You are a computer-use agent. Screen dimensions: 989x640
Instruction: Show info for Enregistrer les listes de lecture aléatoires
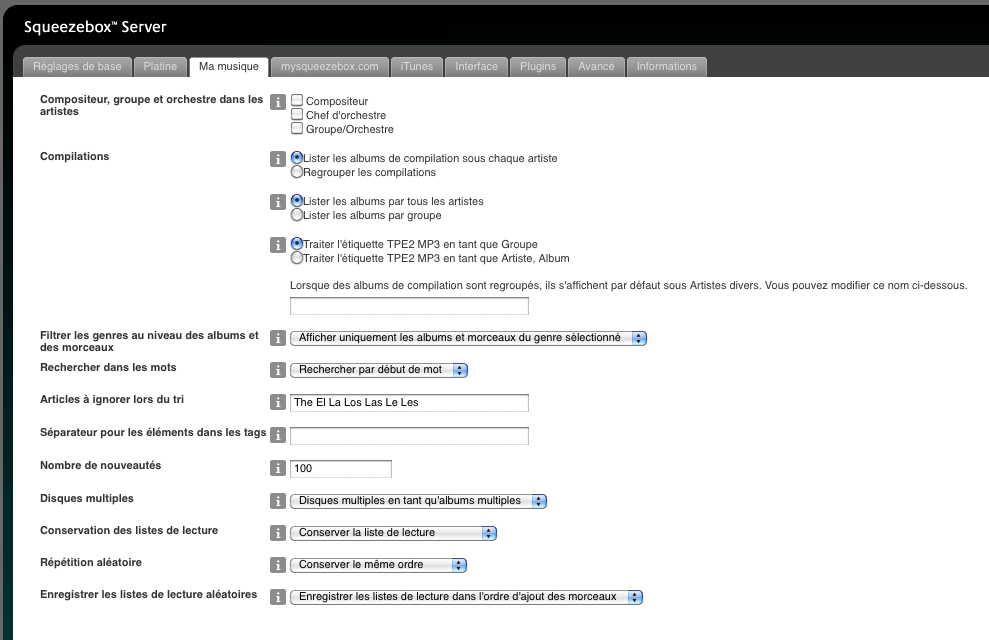pyautogui.click(x=278, y=597)
